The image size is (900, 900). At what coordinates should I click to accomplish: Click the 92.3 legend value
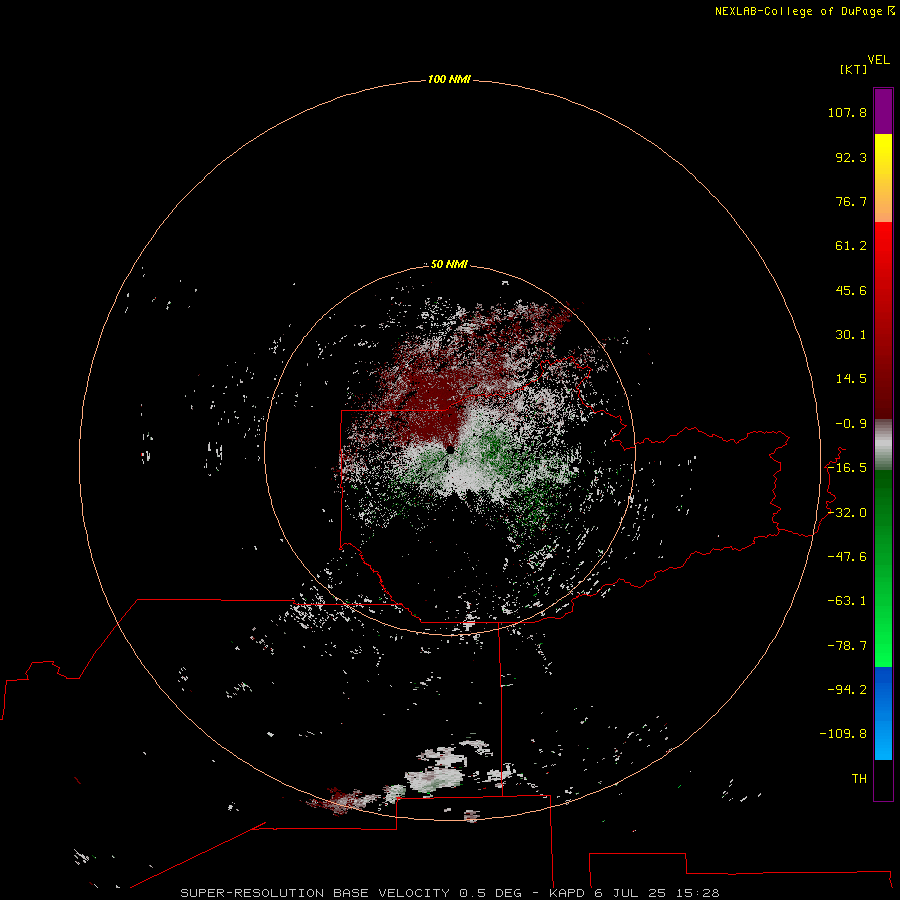click(851, 157)
